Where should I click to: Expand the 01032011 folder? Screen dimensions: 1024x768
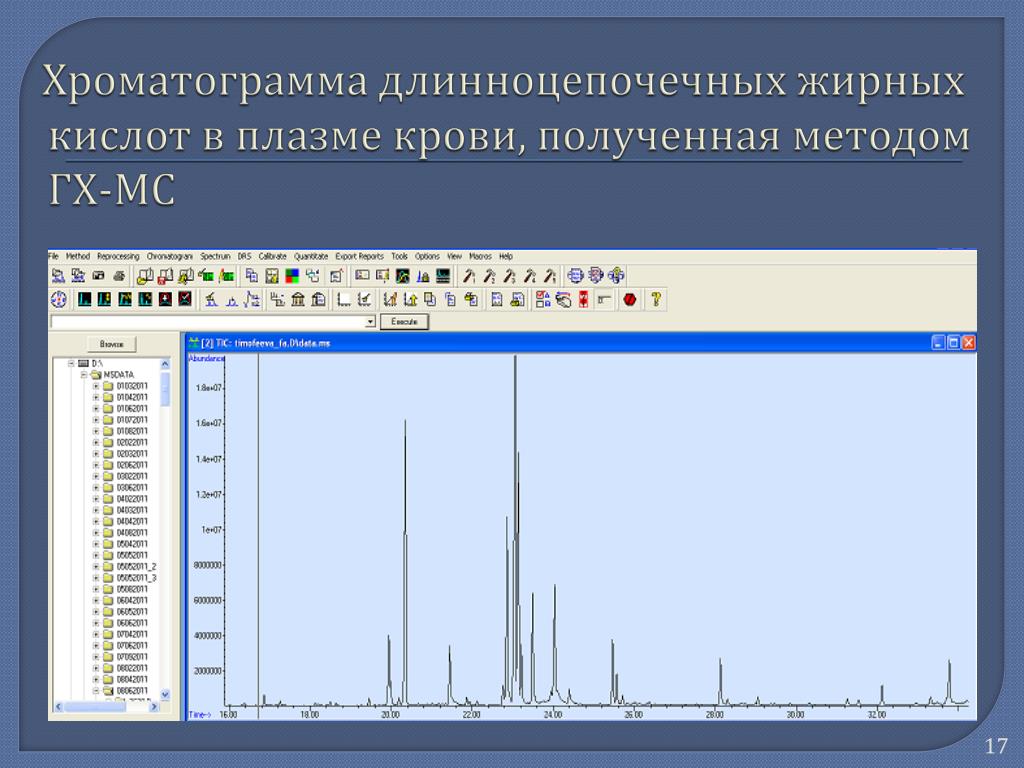96,386
